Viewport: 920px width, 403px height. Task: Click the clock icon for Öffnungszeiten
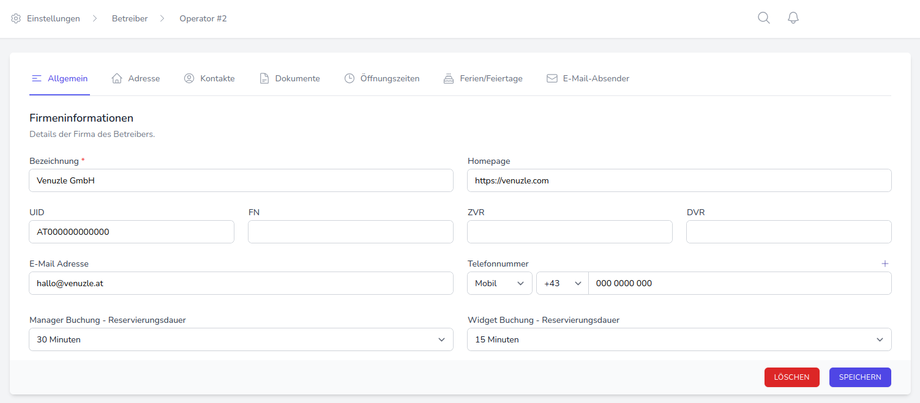350,78
